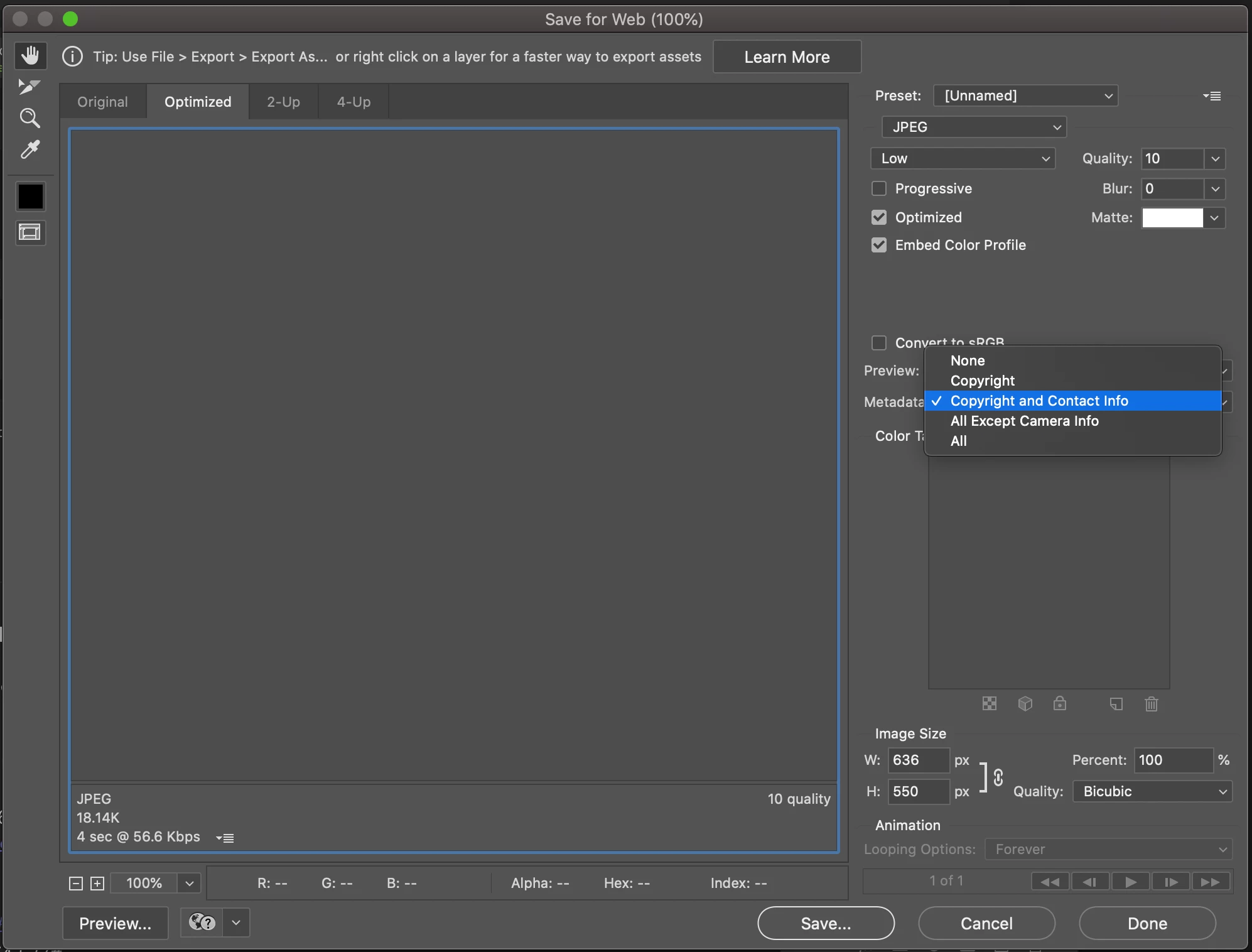1252x952 pixels.
Task: Toggle slices visibility icon
Action: [30, 232]
